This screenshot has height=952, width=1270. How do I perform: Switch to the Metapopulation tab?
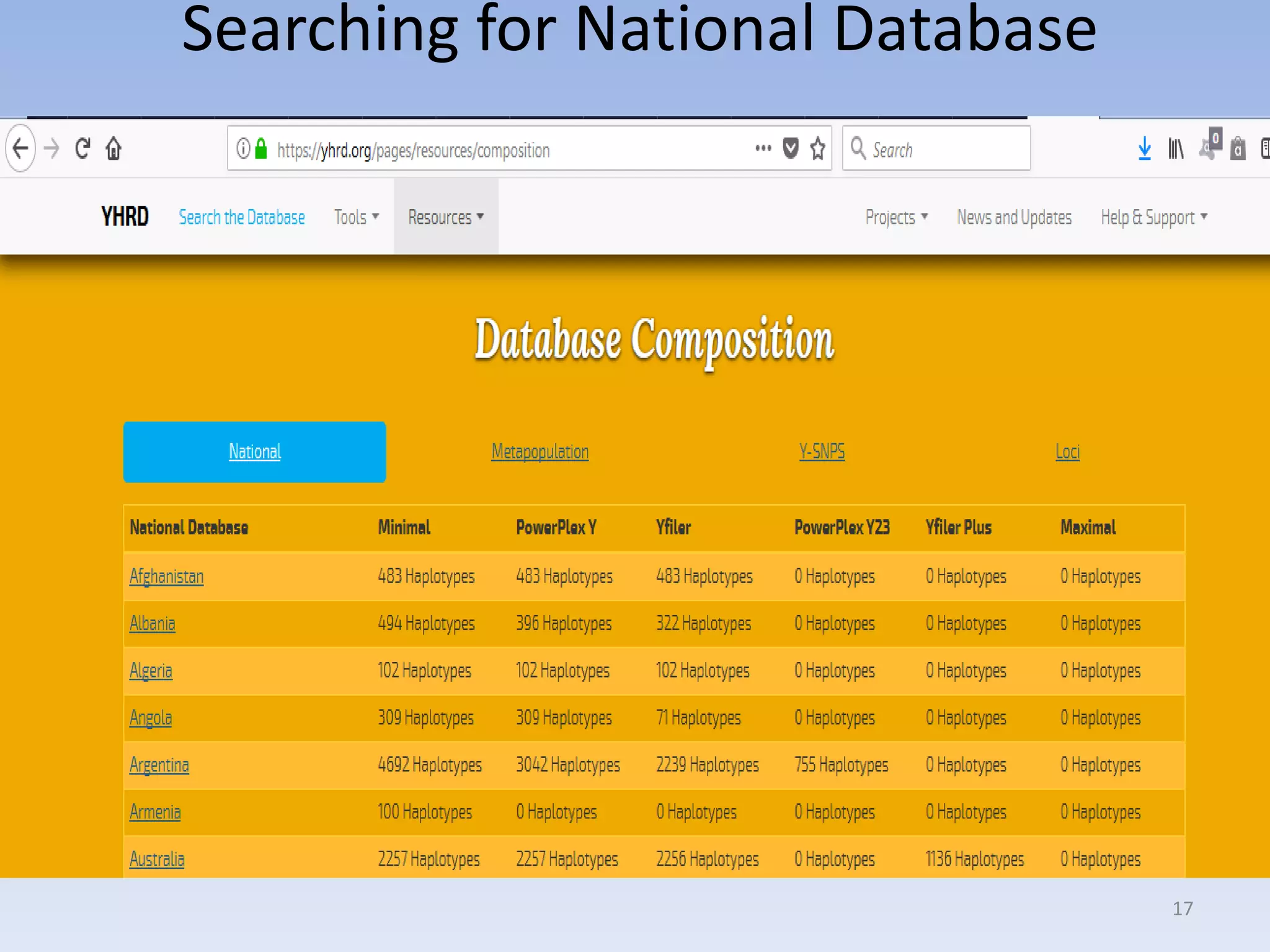point(540,452)
